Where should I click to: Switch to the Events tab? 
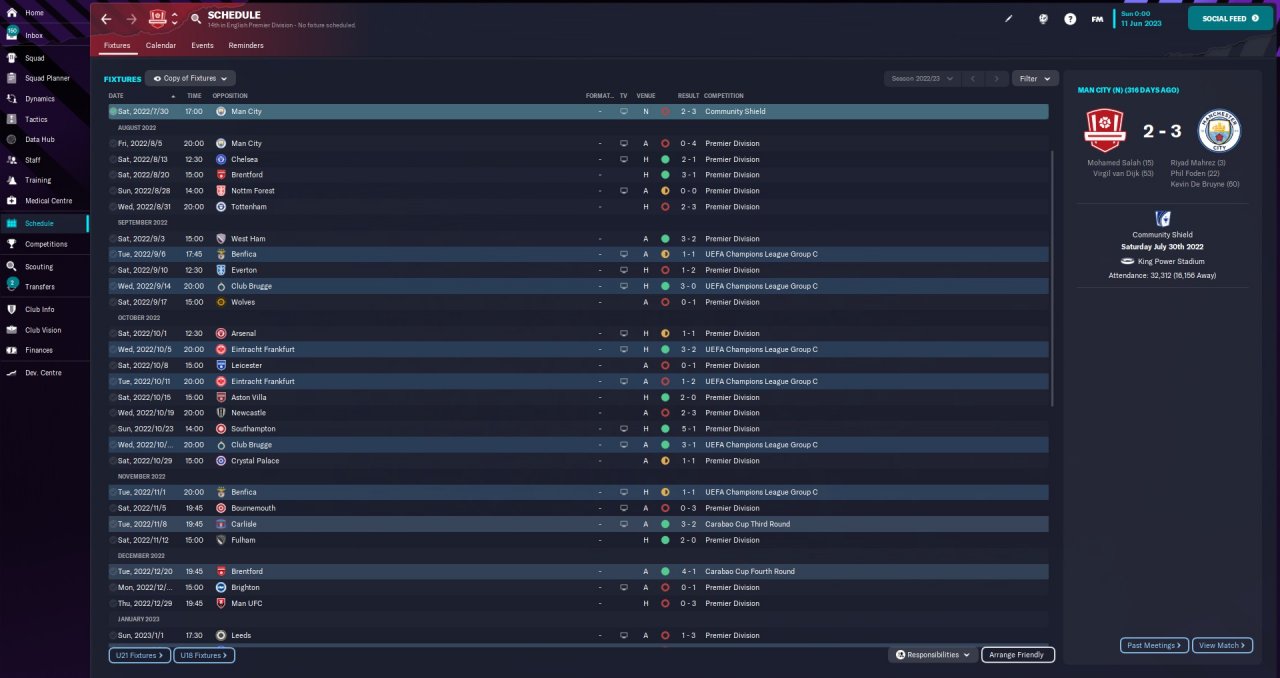pyautogui.click(x=202, y=46)
